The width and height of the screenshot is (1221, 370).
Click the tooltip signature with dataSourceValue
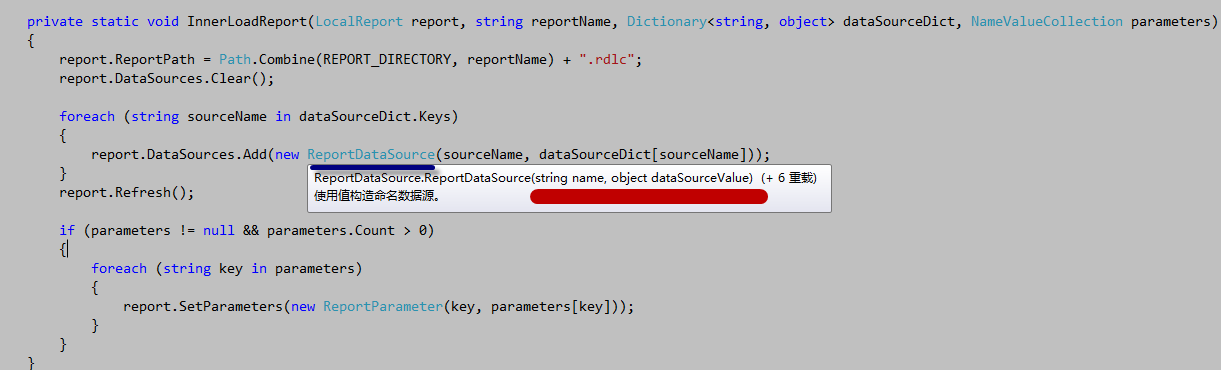[x=533, y=177]
